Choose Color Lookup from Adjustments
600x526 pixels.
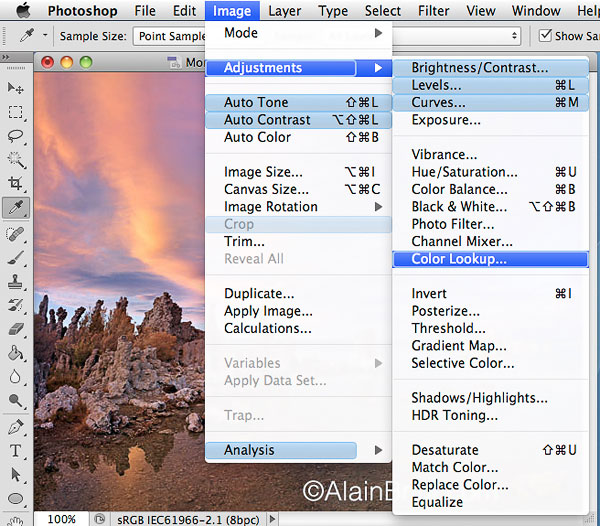[x=459, y=259]
